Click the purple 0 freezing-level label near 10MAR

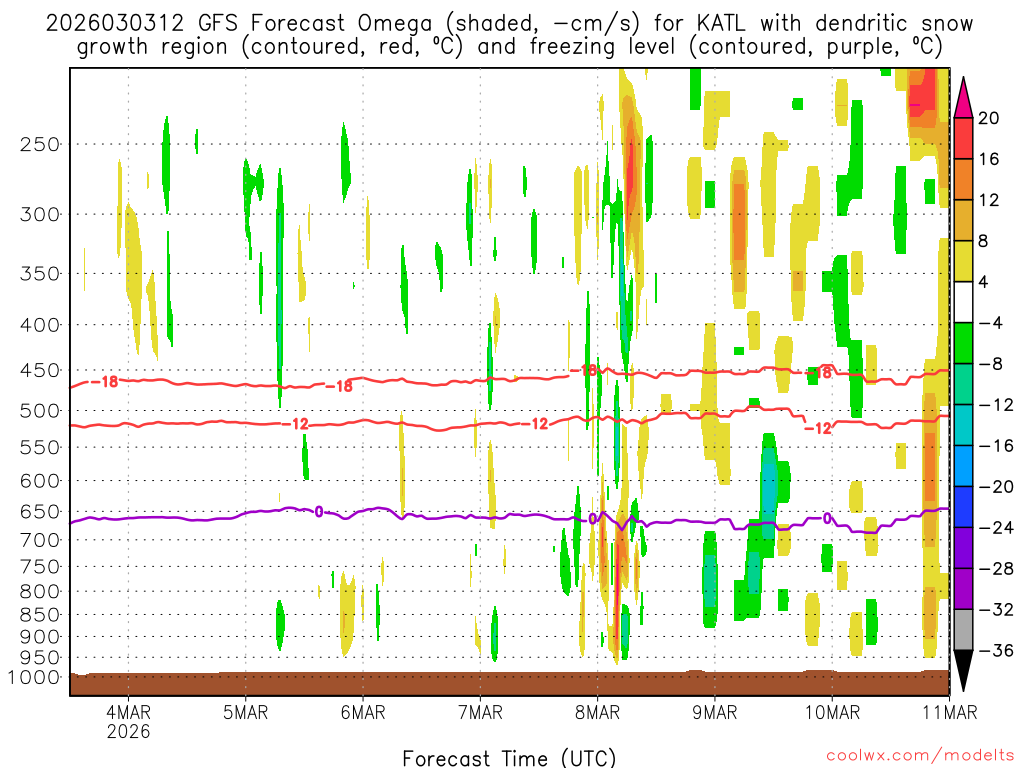[x=827, y=519]
